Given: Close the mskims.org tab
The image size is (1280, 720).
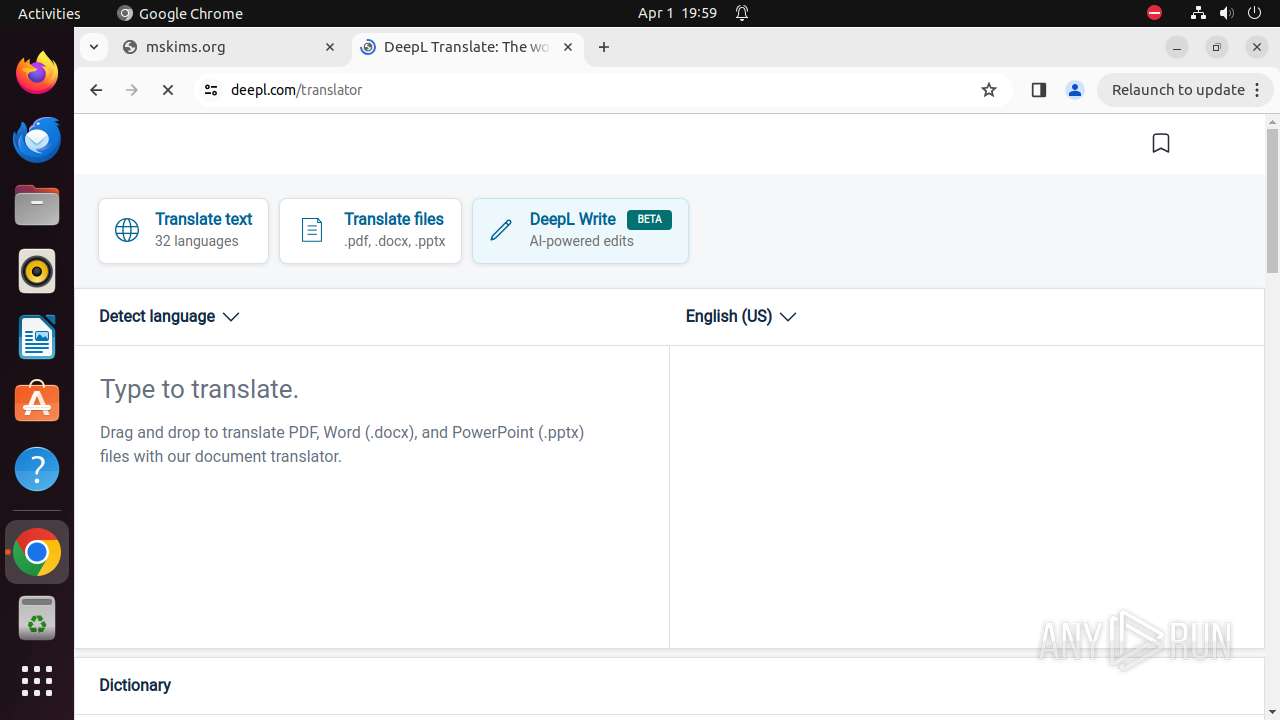Looking at the screenshot, I should 330,47.
